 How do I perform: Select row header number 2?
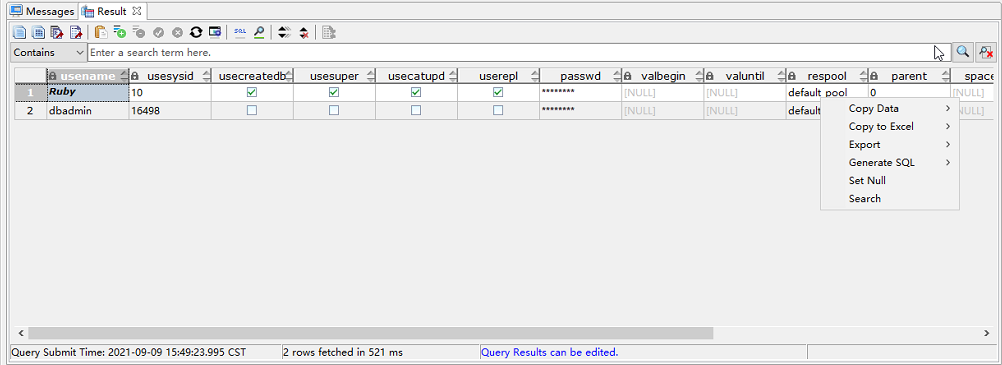coord(30,110)
